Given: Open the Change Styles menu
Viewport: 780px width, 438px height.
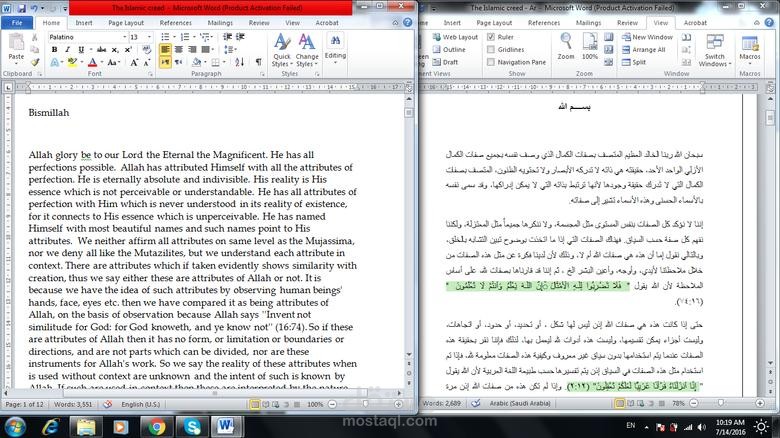Looking at the screenshot, I should [307, 50].
